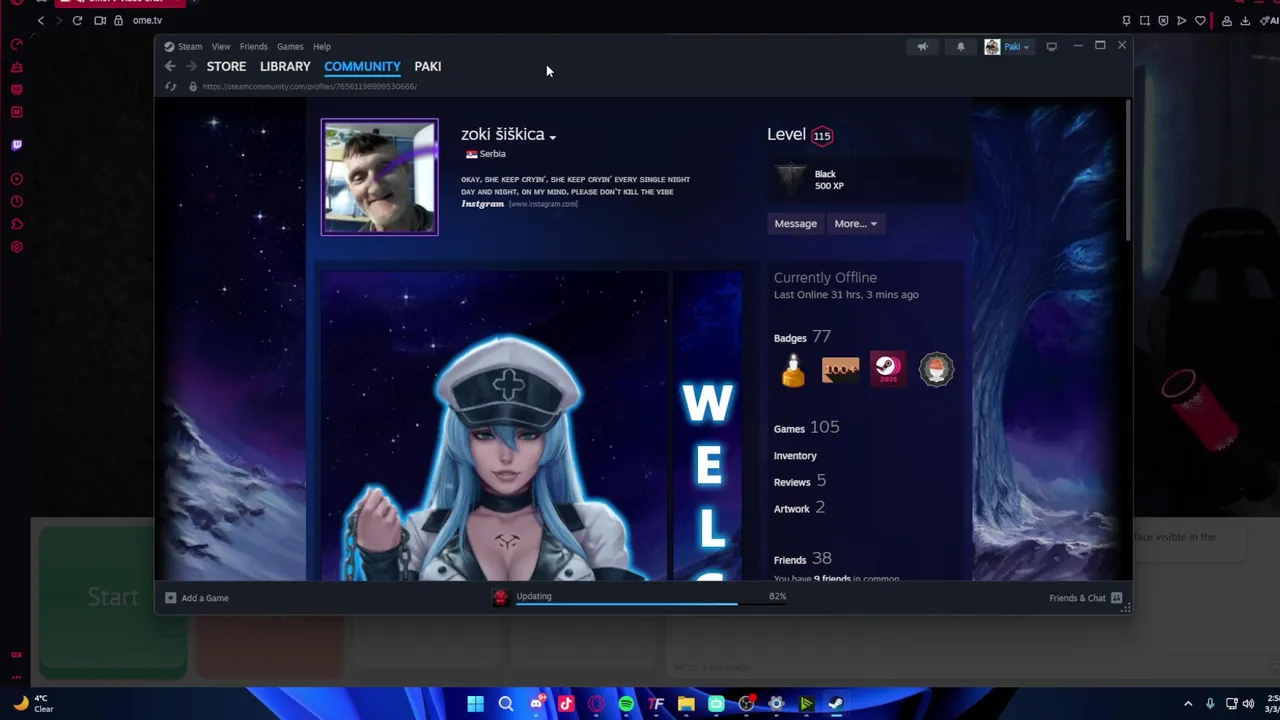Click the browser pinboard pin icon
Image resolution: width=1280 pixels, height=720 pixels.
coord(1126,20)
